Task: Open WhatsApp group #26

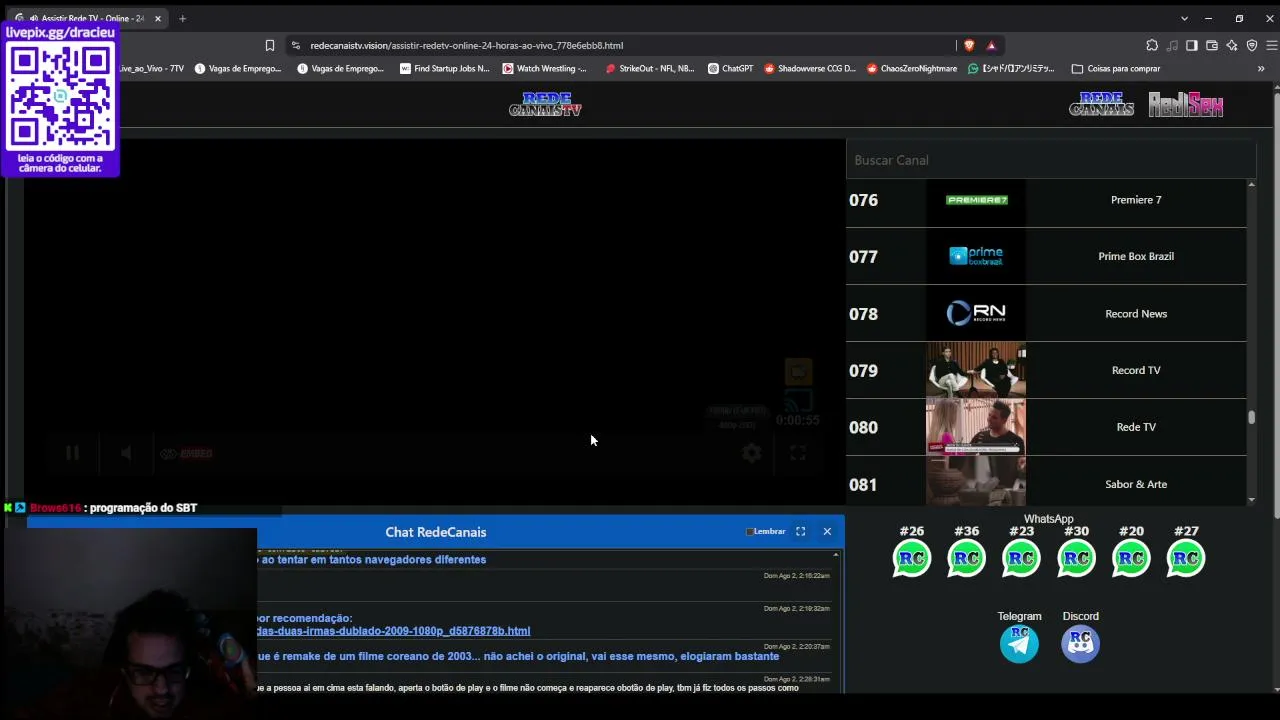Action: tap(911, 558)
